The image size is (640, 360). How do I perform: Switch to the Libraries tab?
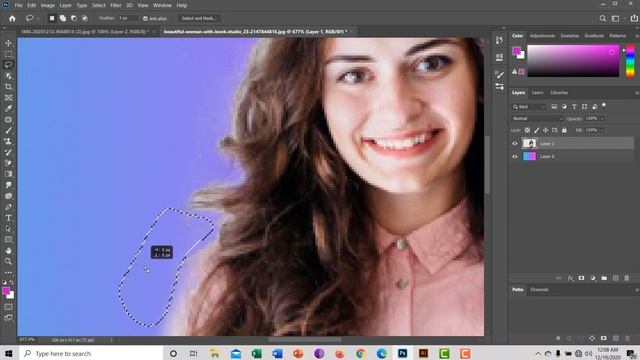559,93
